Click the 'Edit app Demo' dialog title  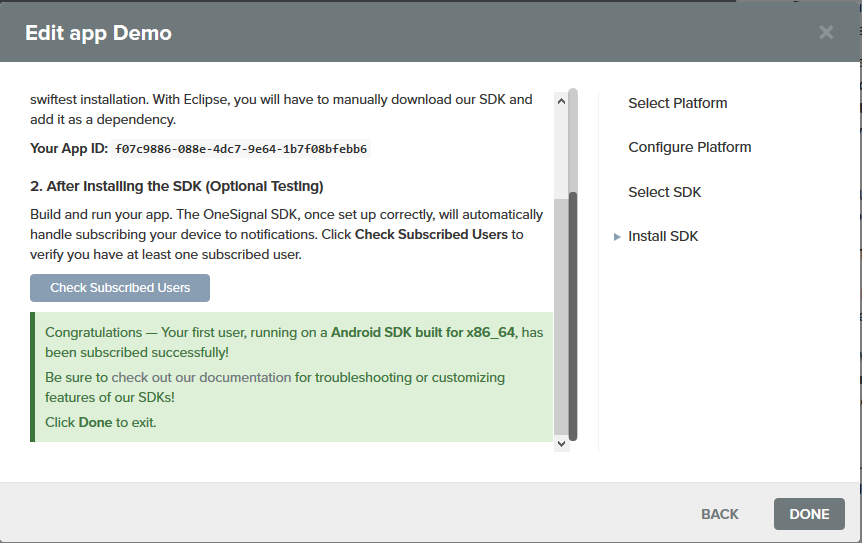point(98,33)
